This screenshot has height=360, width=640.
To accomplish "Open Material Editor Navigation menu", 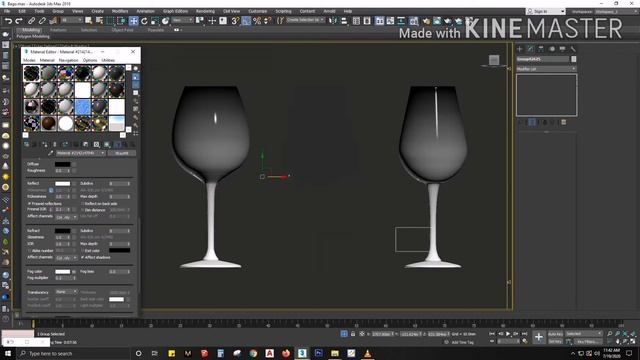I will (x=68, y=60).
